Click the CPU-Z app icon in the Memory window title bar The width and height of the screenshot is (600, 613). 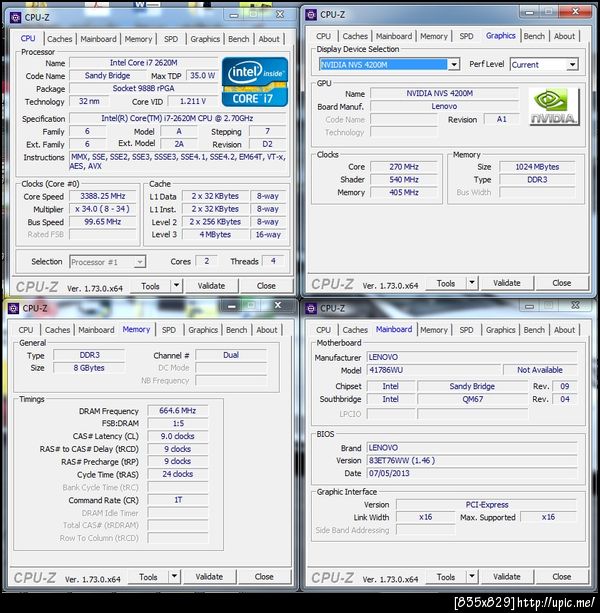coord(14,308)
